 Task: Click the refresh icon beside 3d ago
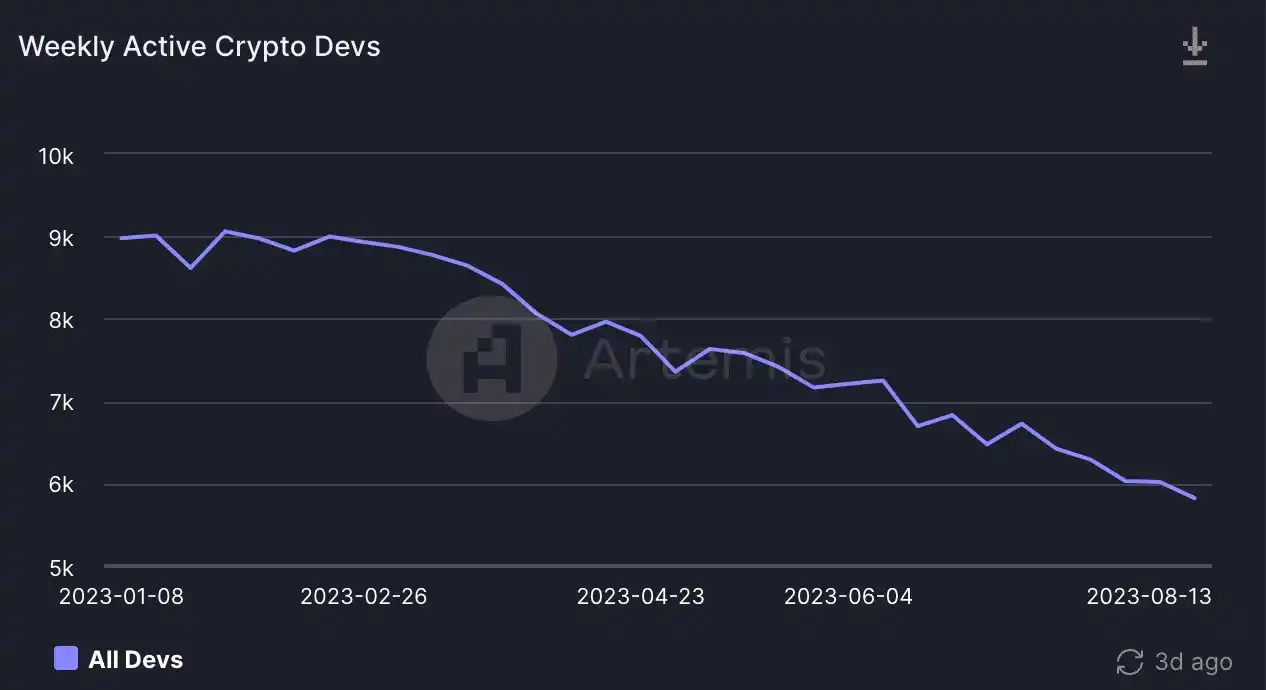(1130, 662)
